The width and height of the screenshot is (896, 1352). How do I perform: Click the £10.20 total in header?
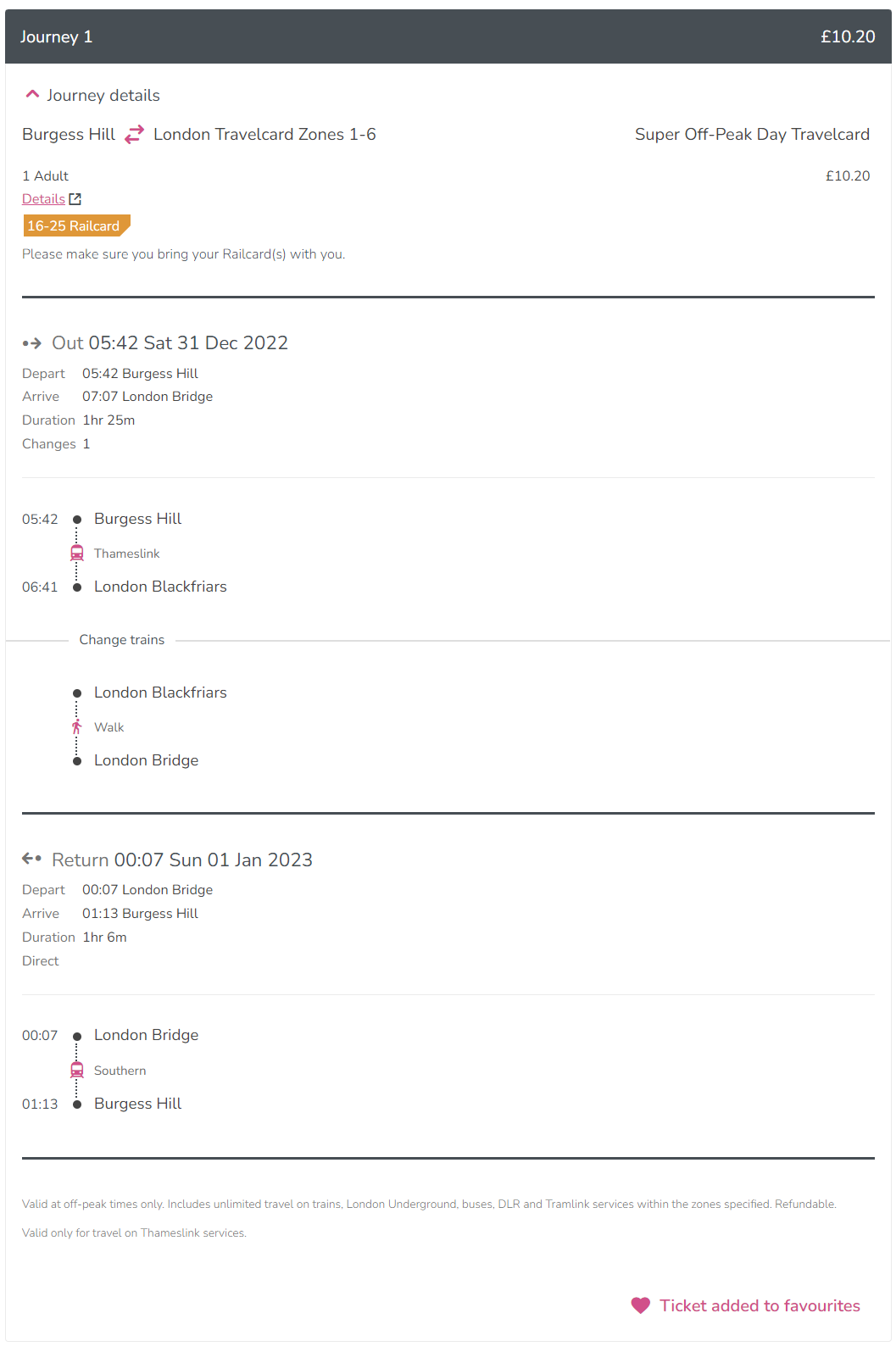[848, 36]
